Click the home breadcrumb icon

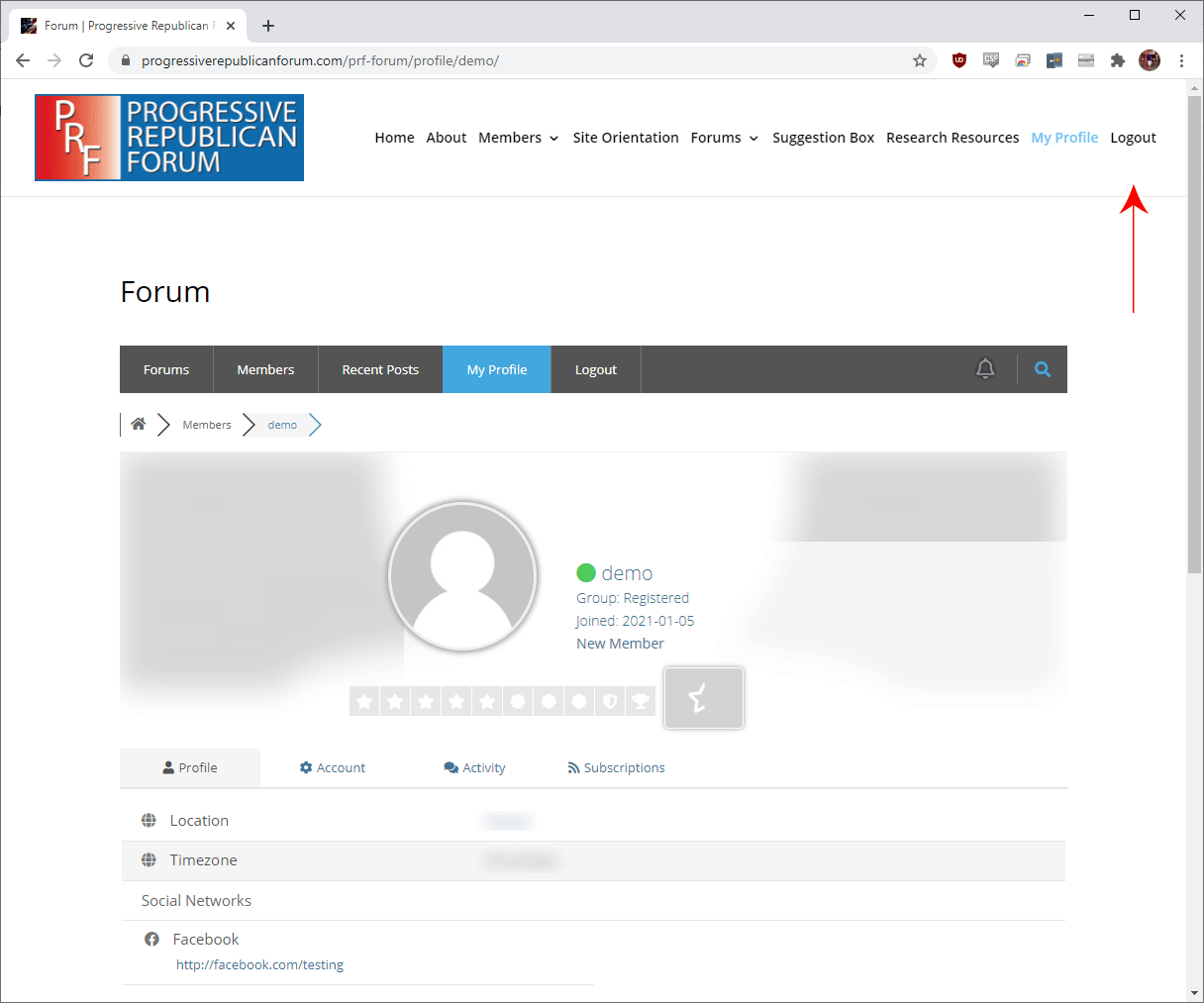click(x=139, y=425)
